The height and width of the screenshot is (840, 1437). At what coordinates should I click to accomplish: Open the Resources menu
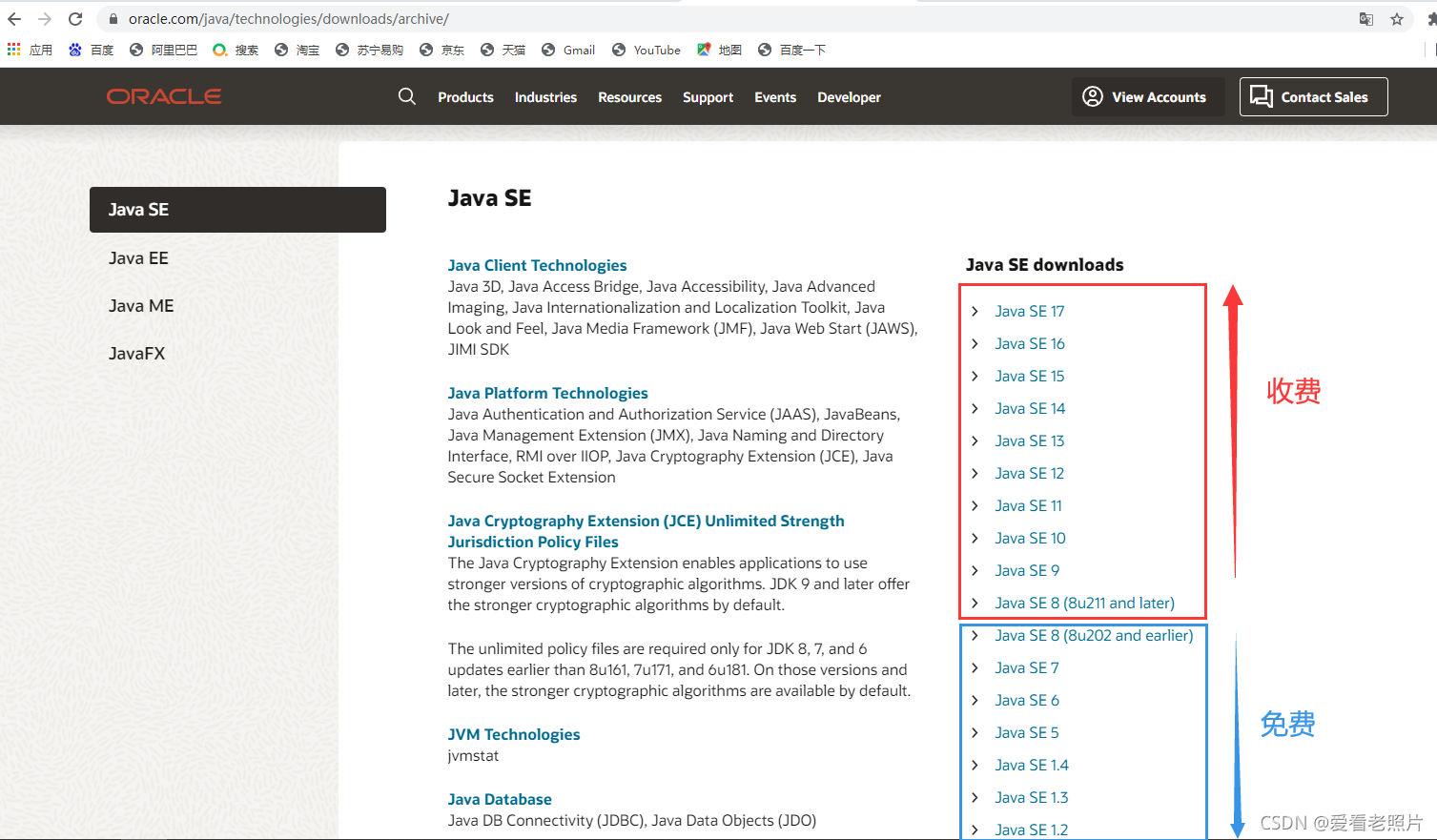(x=629, y=97)
